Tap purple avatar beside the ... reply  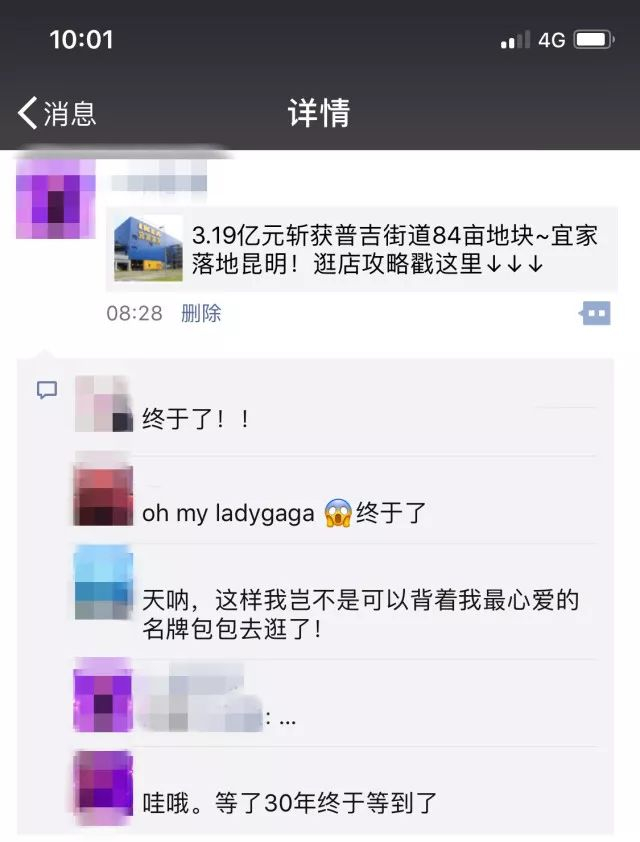[103, 695]
